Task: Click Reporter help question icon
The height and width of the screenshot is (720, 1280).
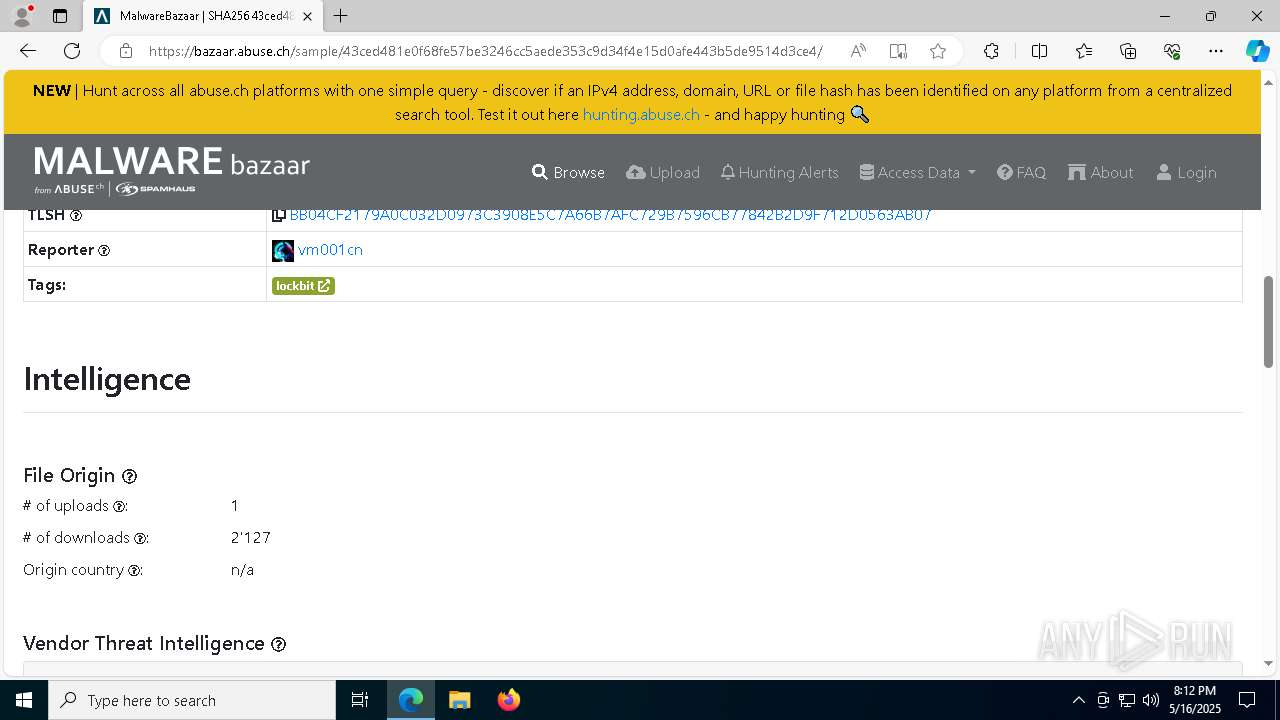Action: coord(104,251)
